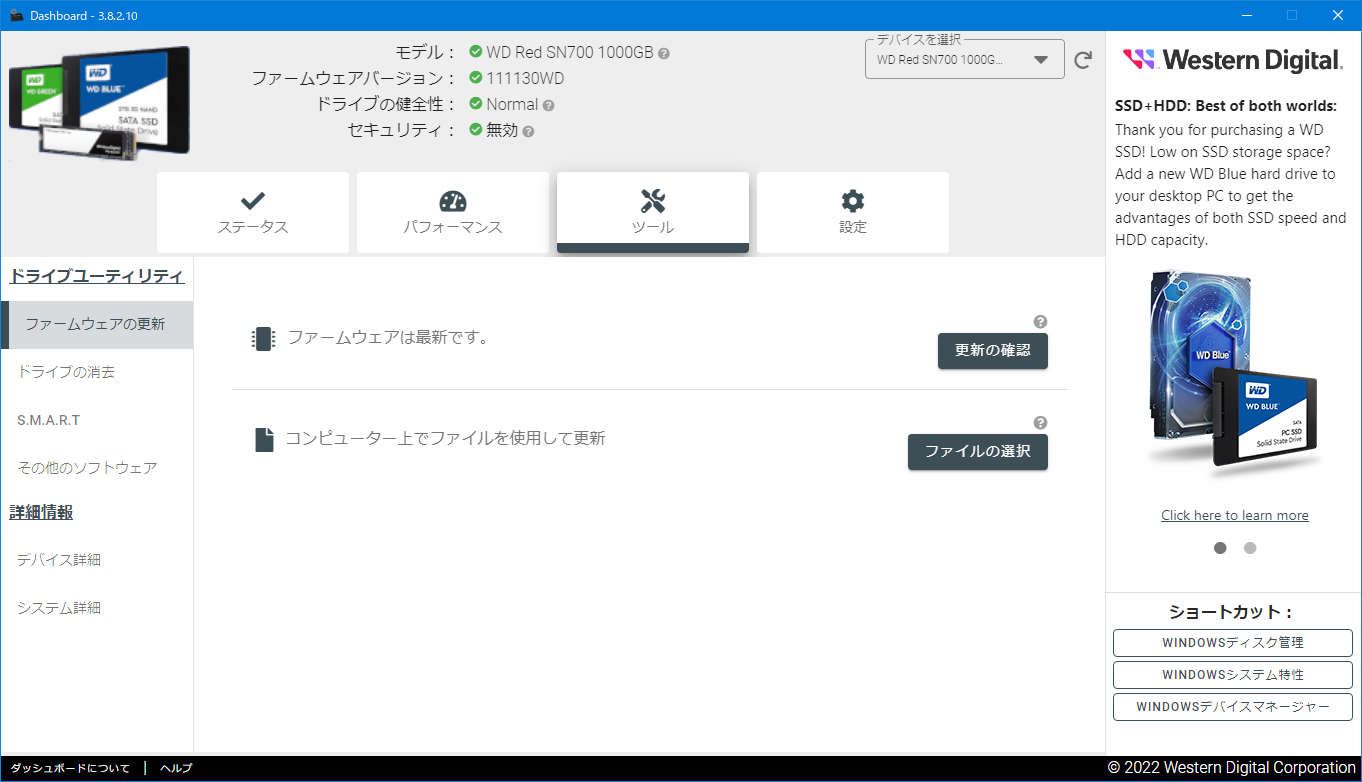
Task: Click help icon beside Normal drive health
Action: click(548, 105)
